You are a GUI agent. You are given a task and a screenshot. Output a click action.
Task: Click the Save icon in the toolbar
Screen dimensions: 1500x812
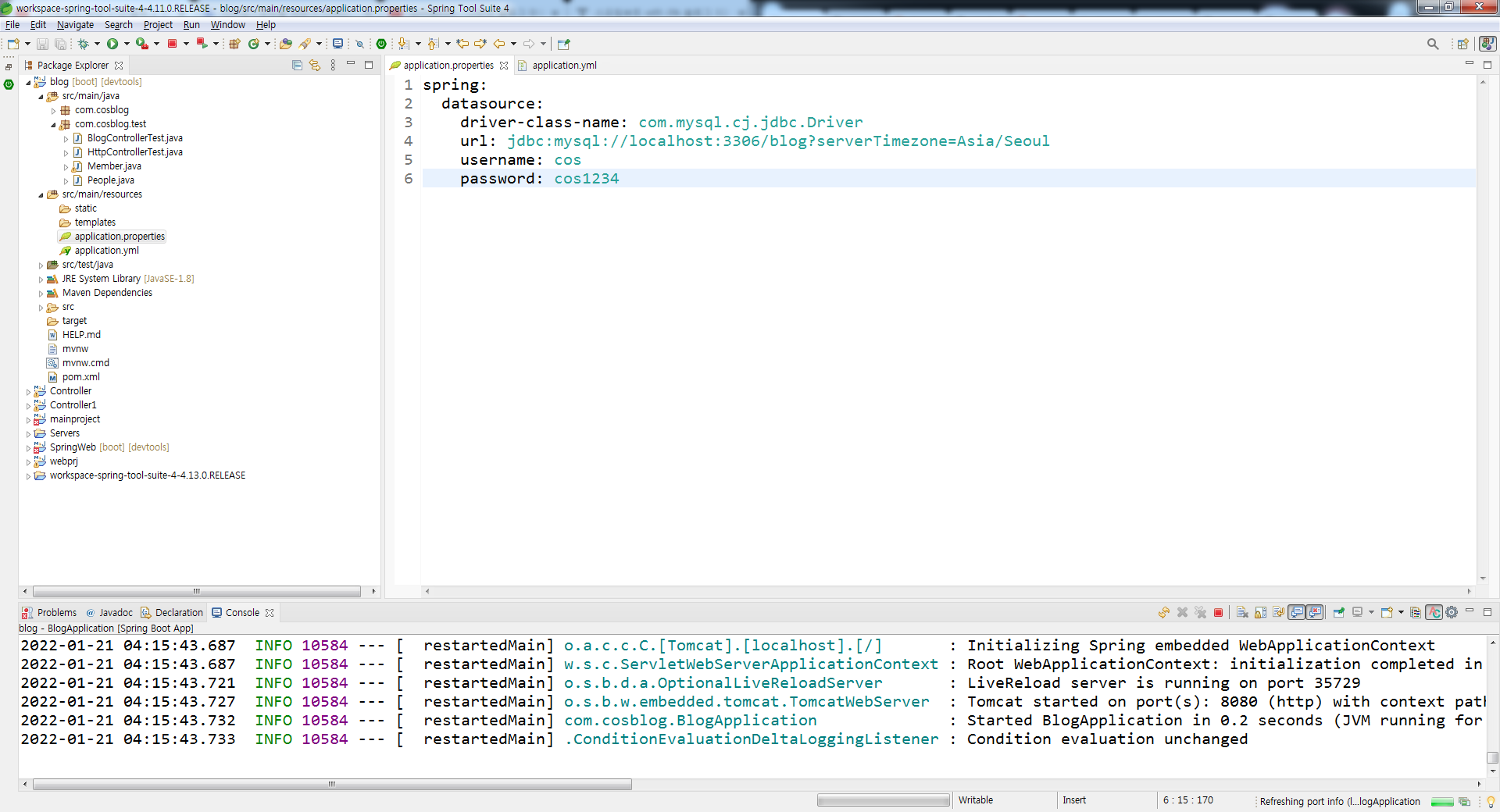pyautogui.click(x=43, y=44)
